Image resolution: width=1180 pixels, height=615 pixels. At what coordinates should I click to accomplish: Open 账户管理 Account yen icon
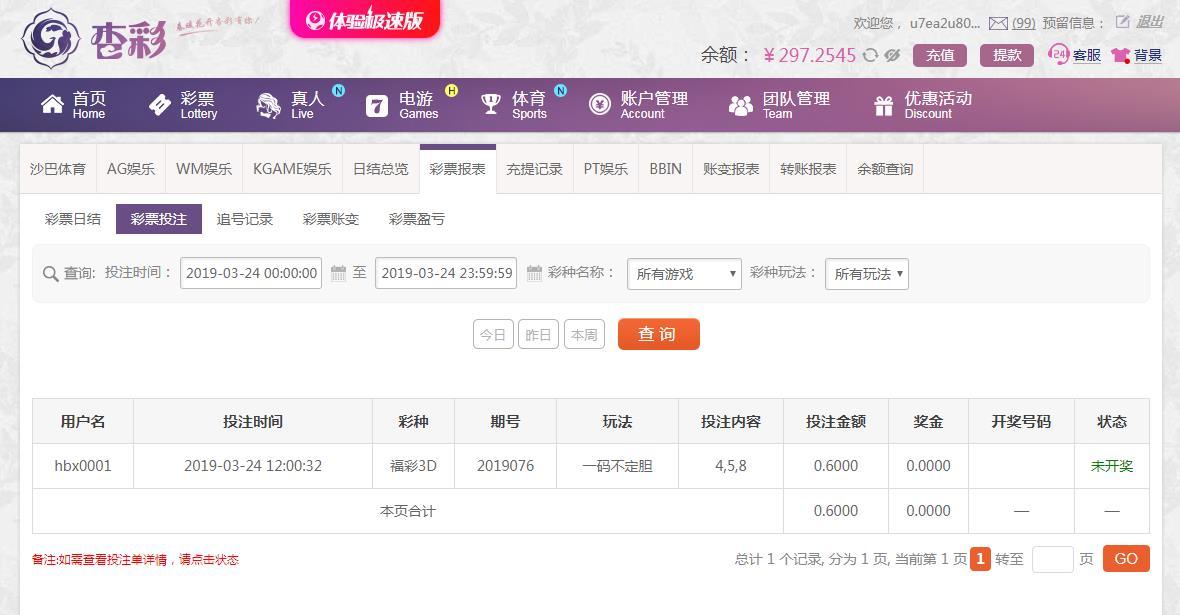tap(600, 105)
